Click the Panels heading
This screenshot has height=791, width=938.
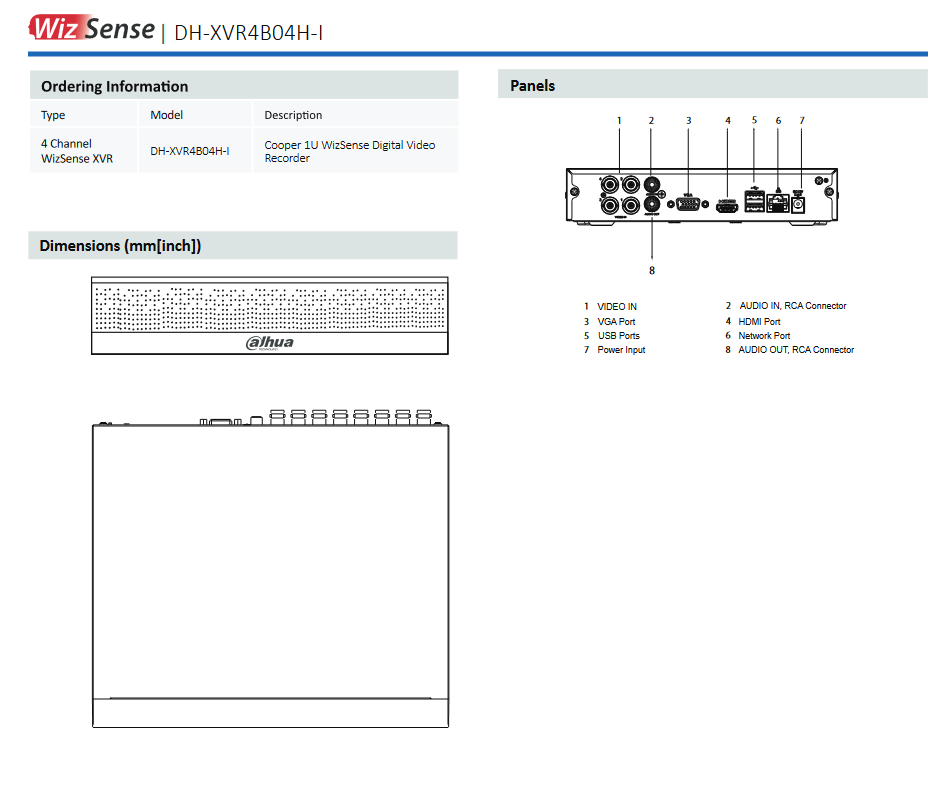(532, 86)
